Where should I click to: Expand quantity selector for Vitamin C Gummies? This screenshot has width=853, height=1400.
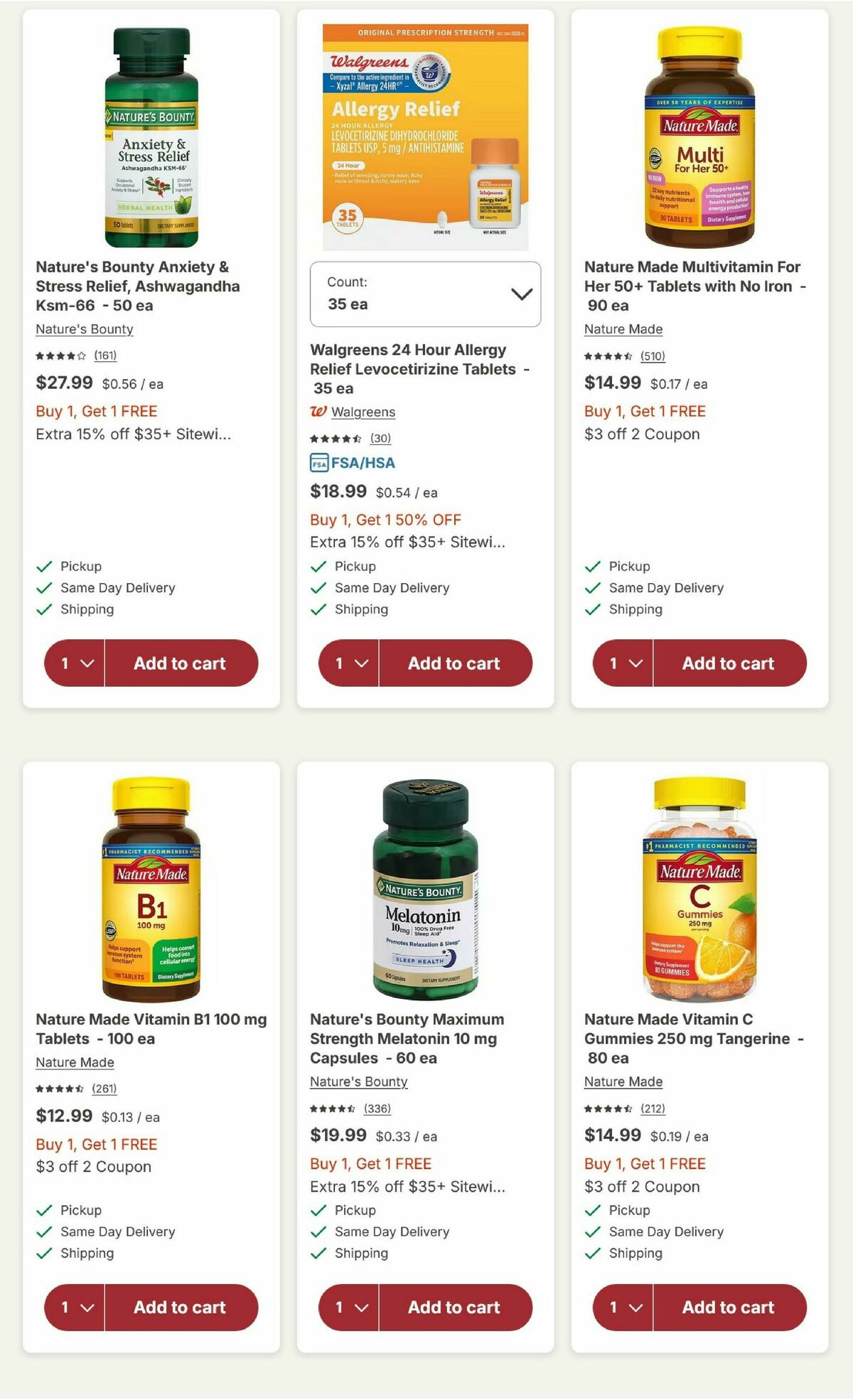[x=623, y=1307]
